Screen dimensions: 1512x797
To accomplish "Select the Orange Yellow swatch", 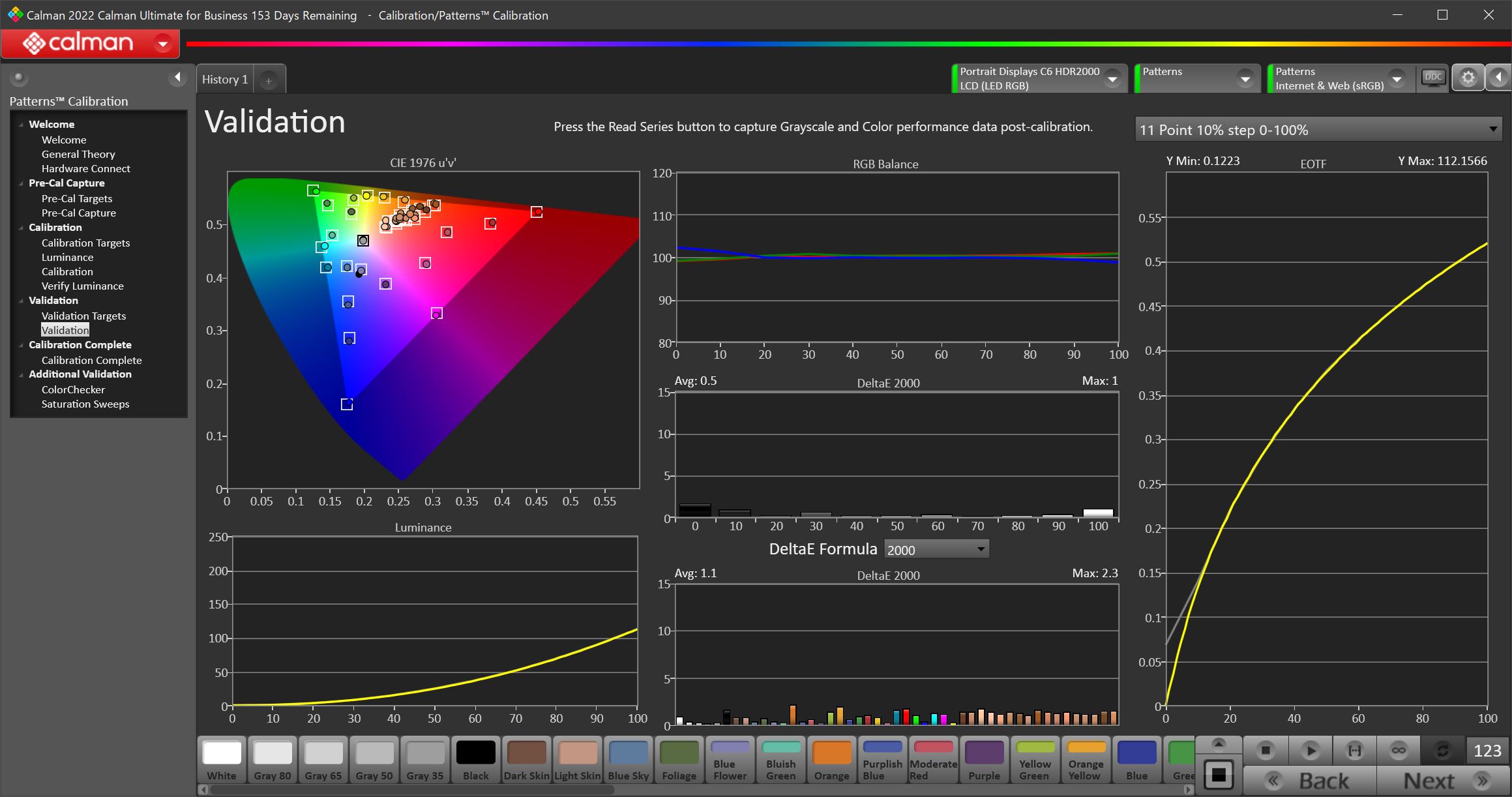I will (x=1086, y=760).
